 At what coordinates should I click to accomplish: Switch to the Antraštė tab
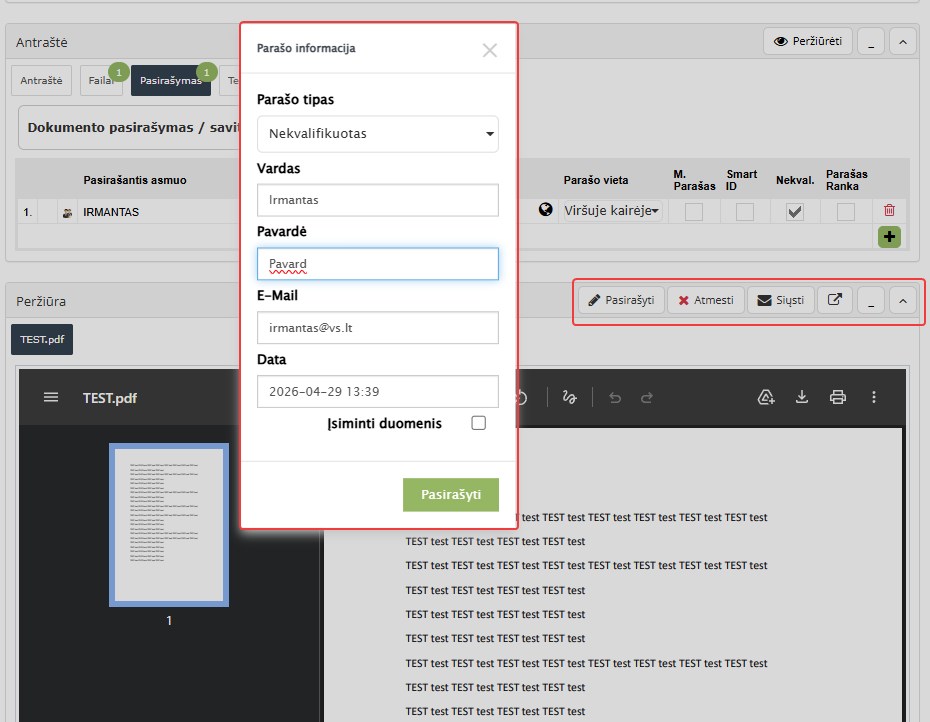(42, 81)
